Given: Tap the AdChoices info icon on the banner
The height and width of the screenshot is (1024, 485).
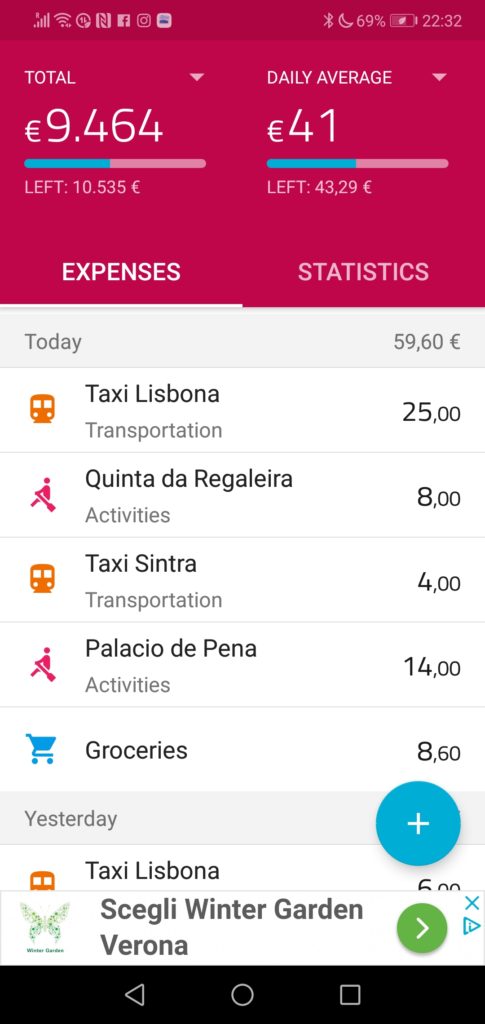Looking at the screenshot, I should pyautogui.click(x=471, y=926).
